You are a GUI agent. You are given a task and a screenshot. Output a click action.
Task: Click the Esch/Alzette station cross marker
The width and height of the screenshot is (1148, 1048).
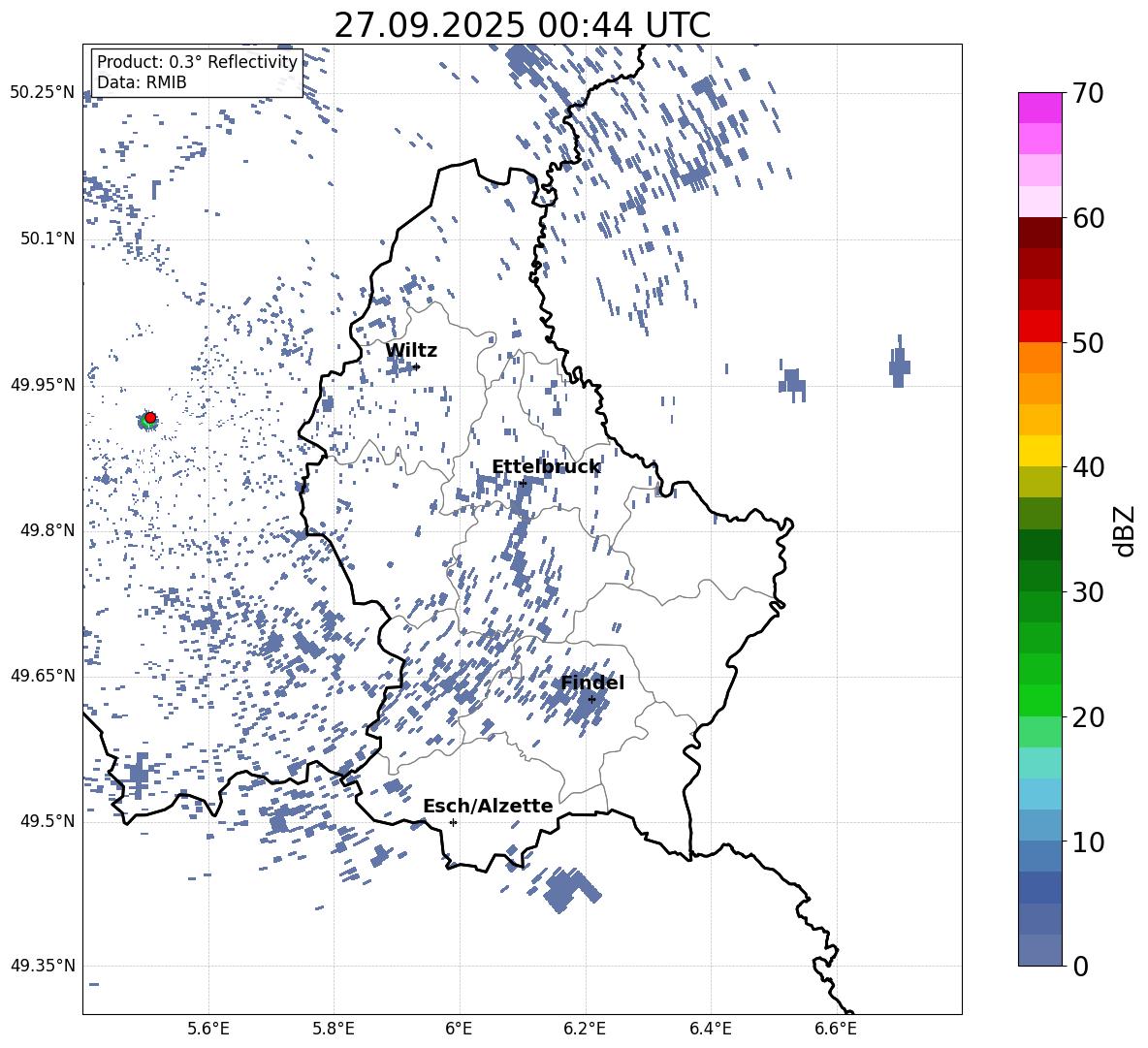click(453, 822)
